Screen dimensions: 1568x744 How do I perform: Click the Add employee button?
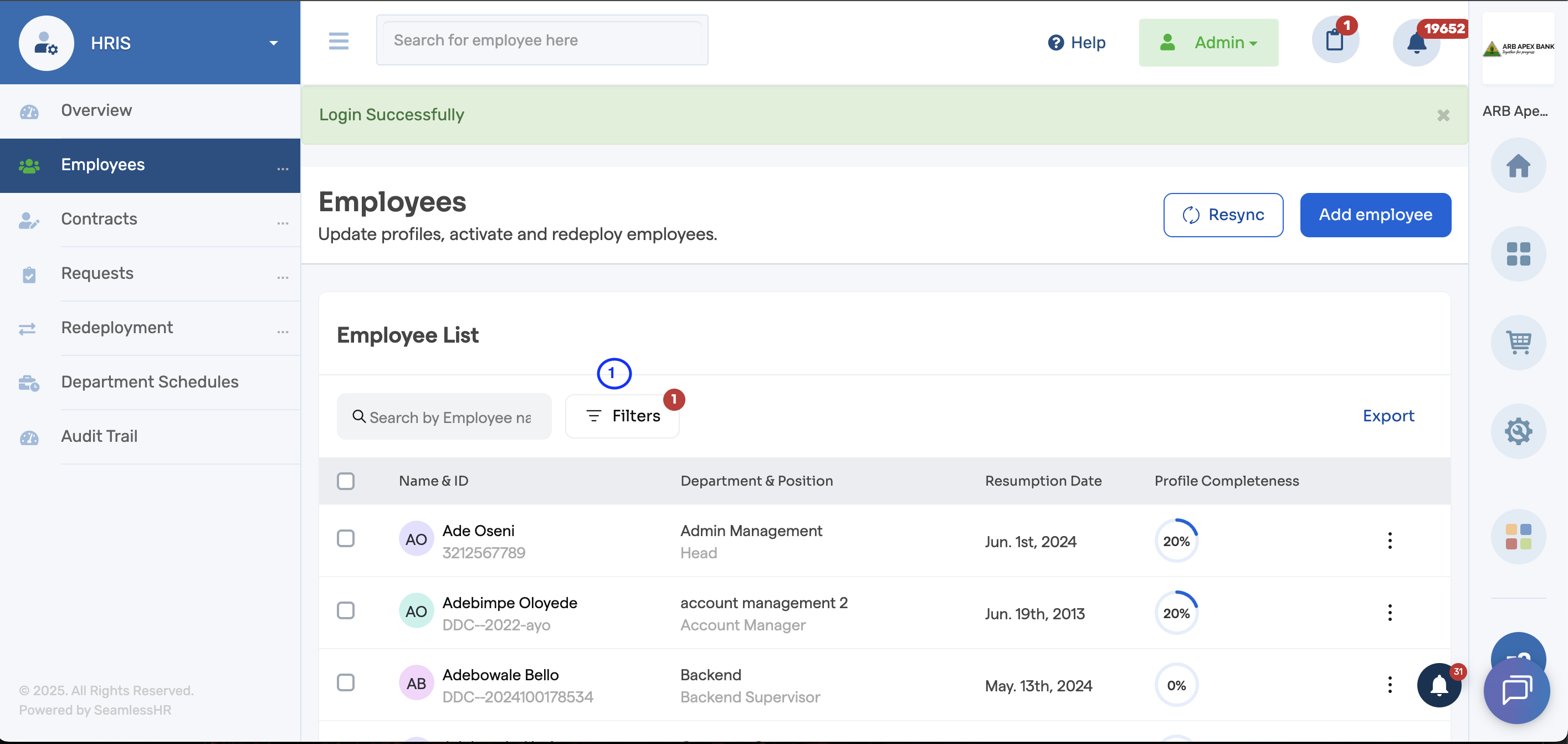click(1375, 215)
